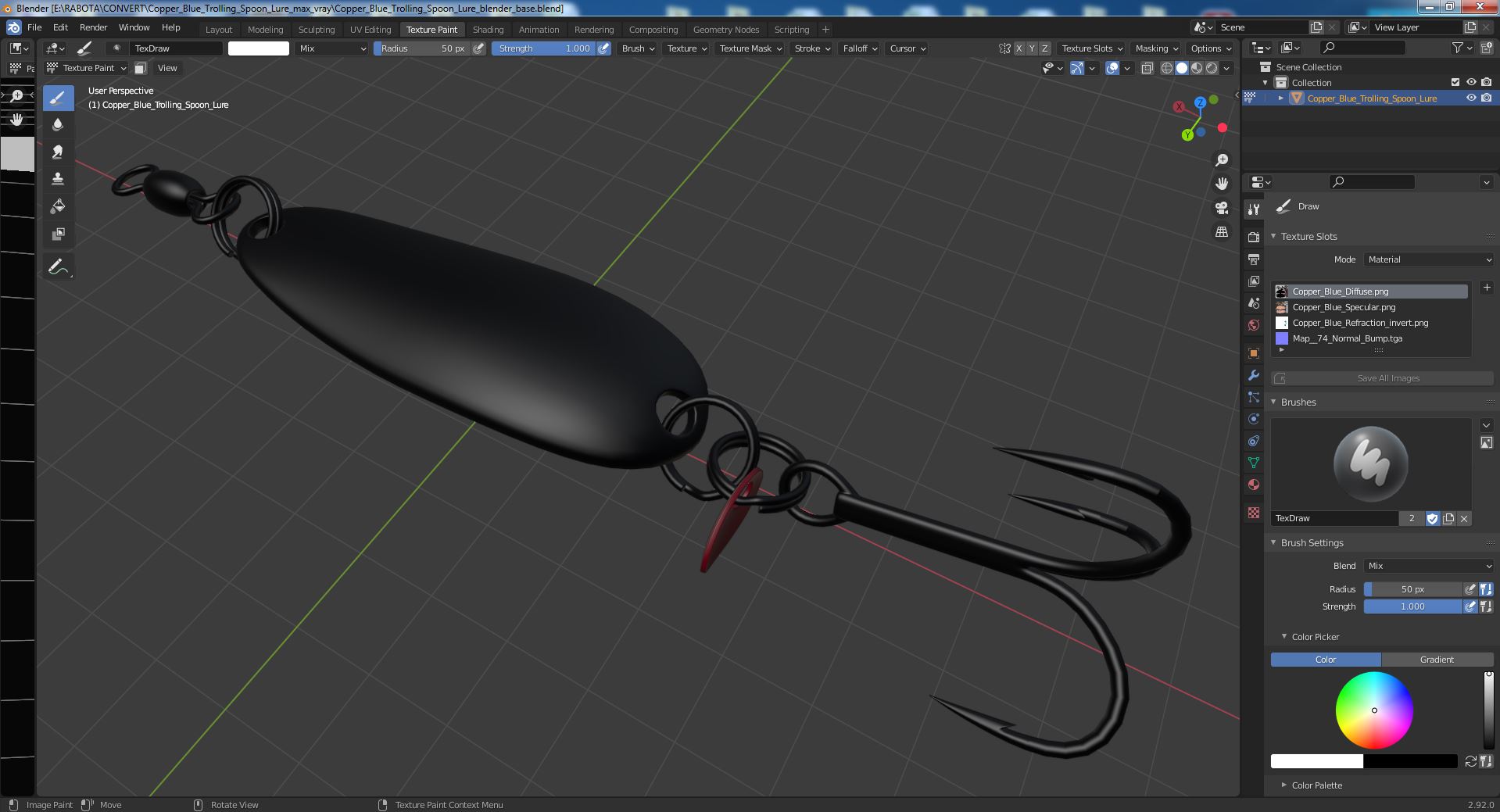
Task: Select the Draw brush tool
Action: point(58,98)
